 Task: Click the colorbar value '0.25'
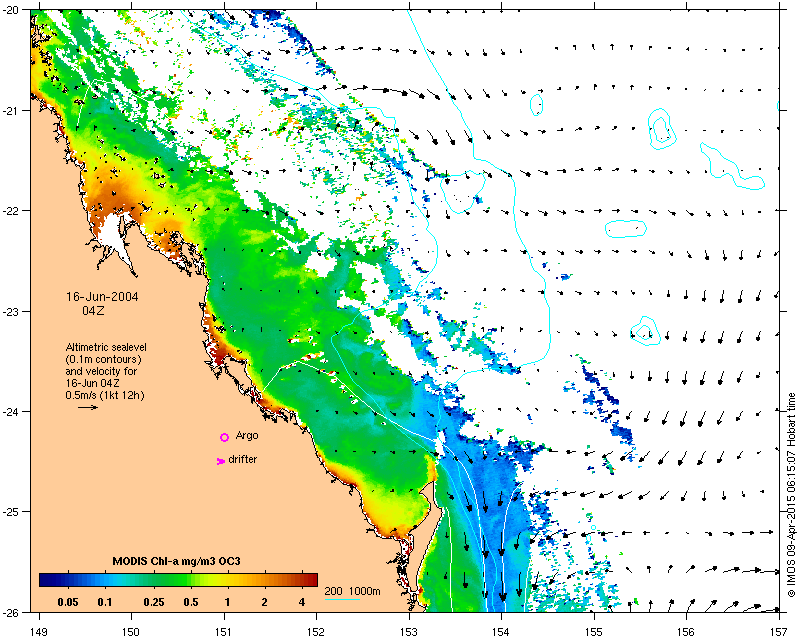click(154, 602)
